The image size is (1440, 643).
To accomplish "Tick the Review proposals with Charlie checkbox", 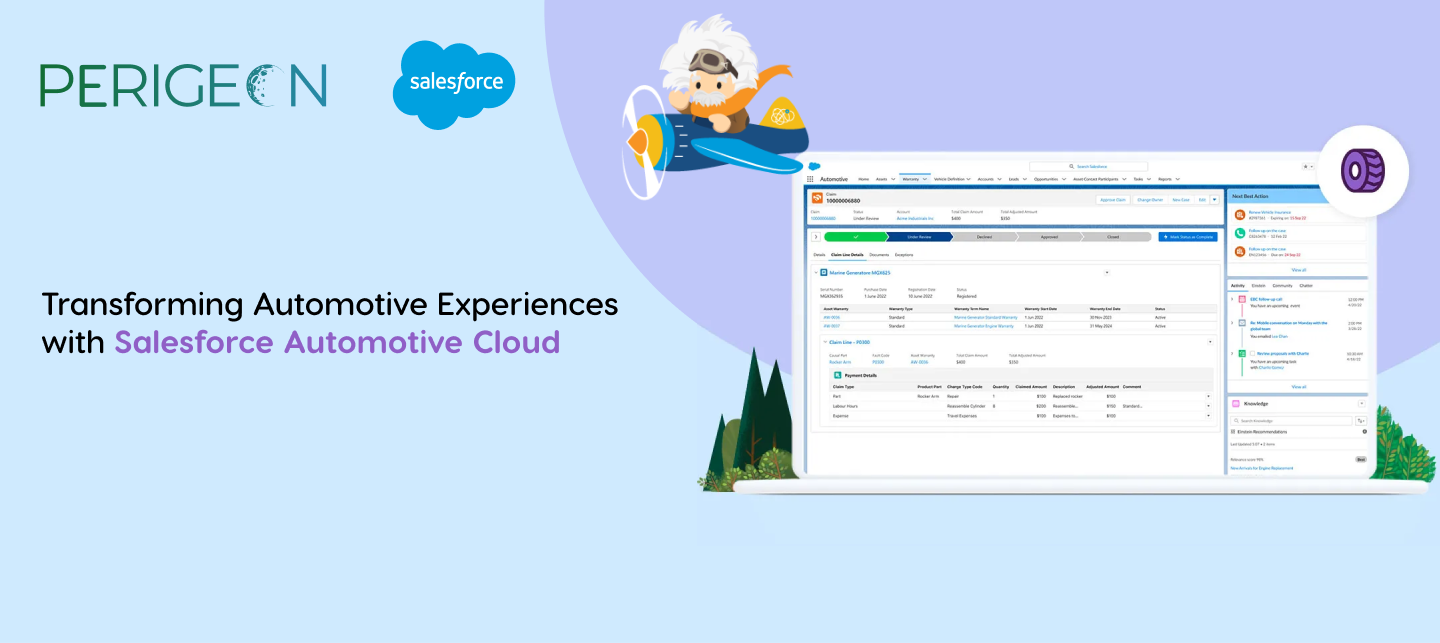I will pos(1252,354).
